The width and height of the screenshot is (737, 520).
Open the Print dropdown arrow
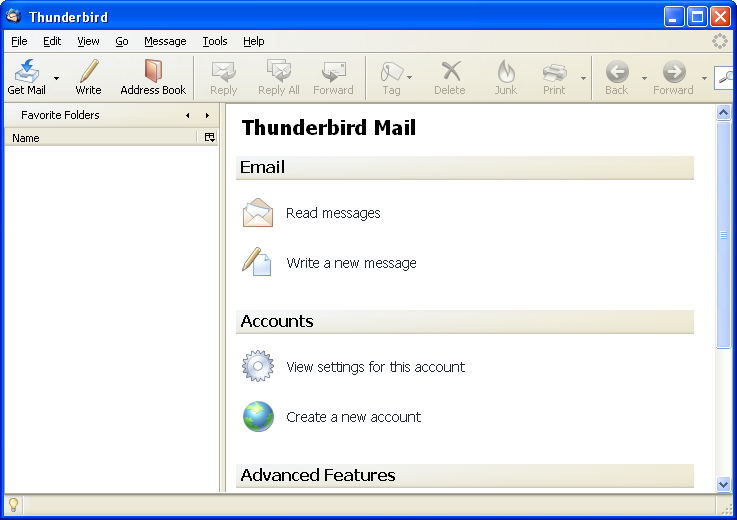coord(583,78)
